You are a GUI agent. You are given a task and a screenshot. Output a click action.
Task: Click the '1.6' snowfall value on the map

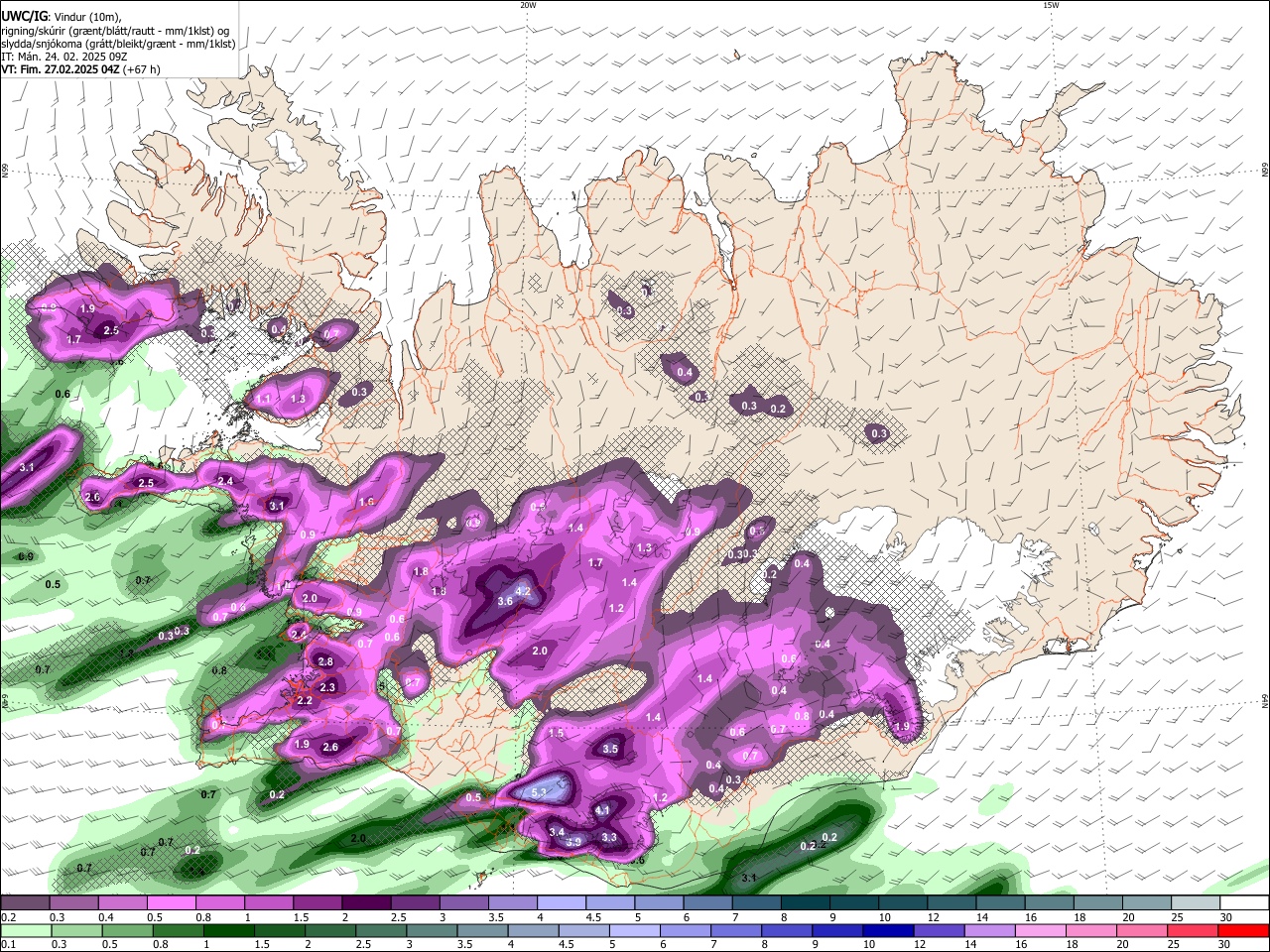(x=366, y=502)
